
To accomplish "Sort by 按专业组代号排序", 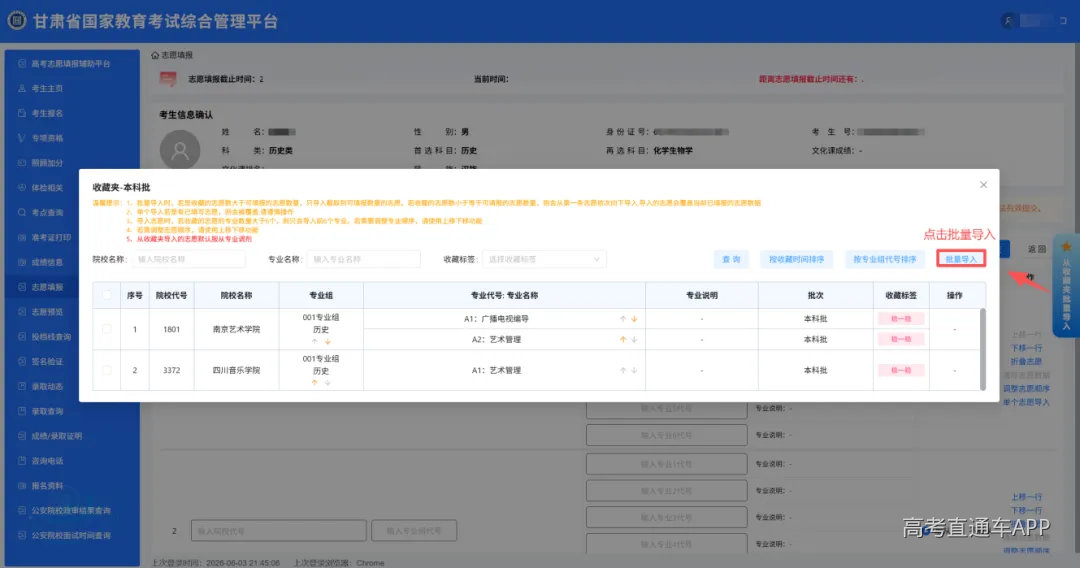I will pyautogui.click(x=884, y=259).
